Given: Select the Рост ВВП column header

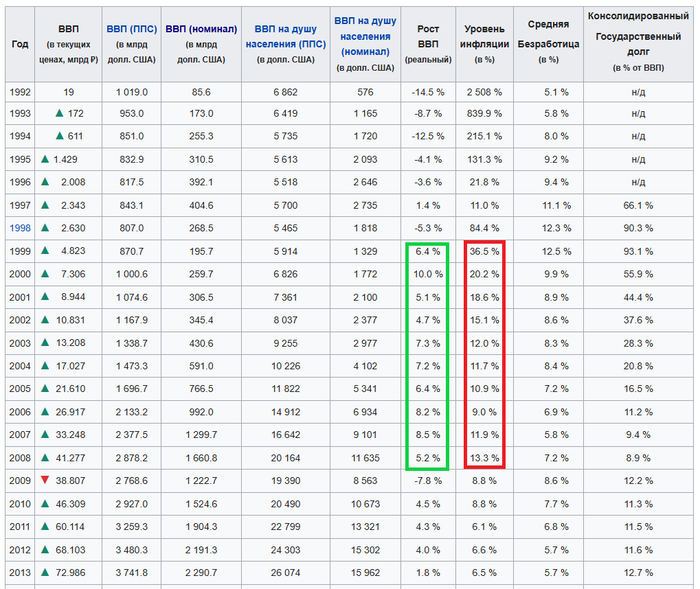Looking at the screenshot, I should (428, 36).
